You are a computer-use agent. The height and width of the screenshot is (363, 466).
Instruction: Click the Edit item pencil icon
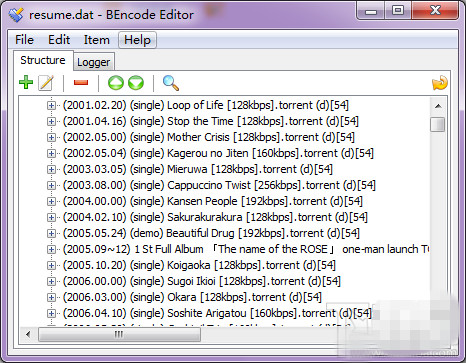tap(46, 83)
